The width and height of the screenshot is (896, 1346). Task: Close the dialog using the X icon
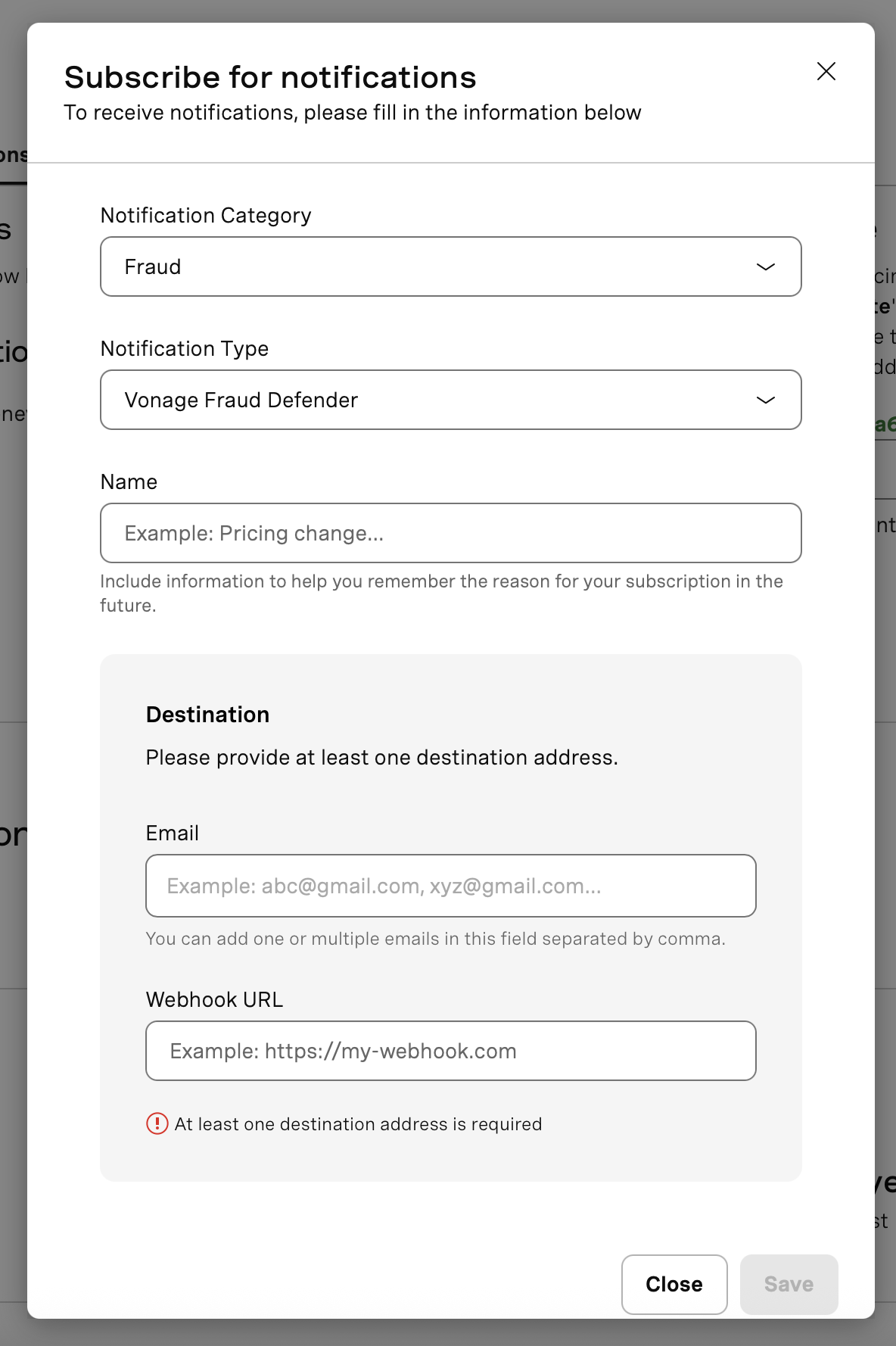826,72
